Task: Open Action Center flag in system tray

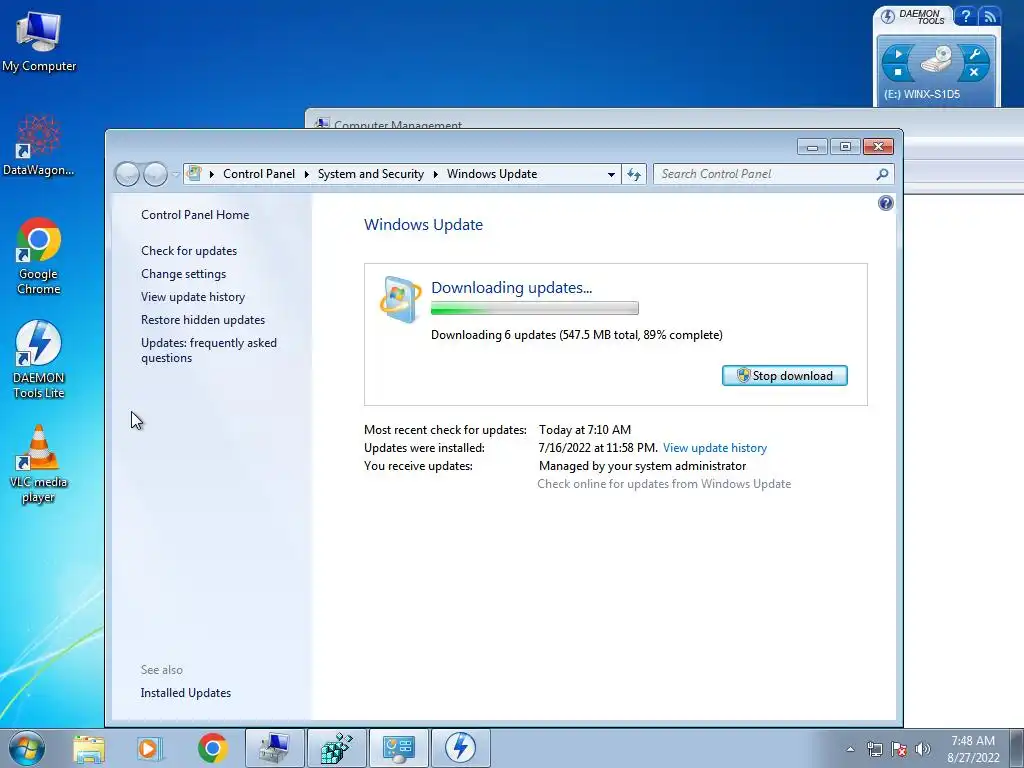Action: pyautogui.click(x=899, y=749)
